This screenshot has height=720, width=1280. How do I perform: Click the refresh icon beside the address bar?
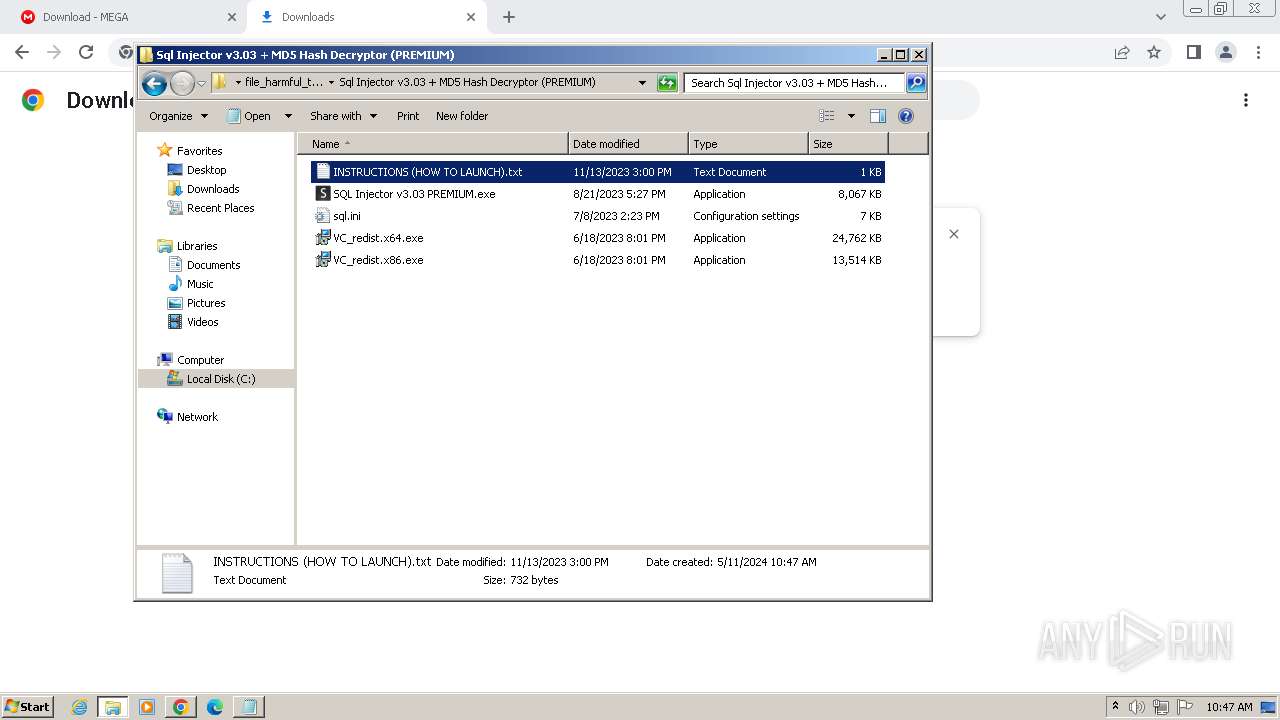click(x=667, y=83)
